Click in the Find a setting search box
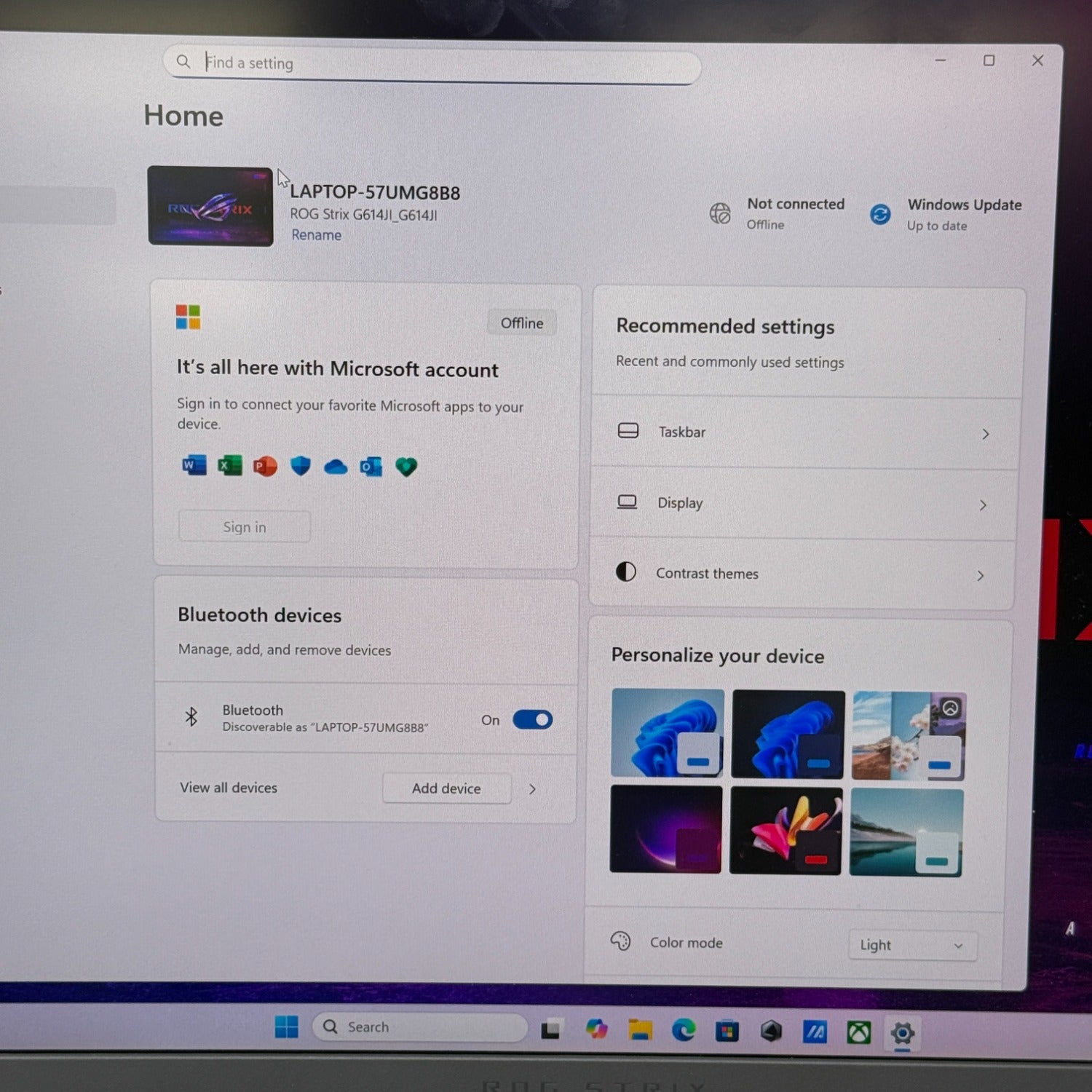1092x1092 pixels. (x=437, y=64)
